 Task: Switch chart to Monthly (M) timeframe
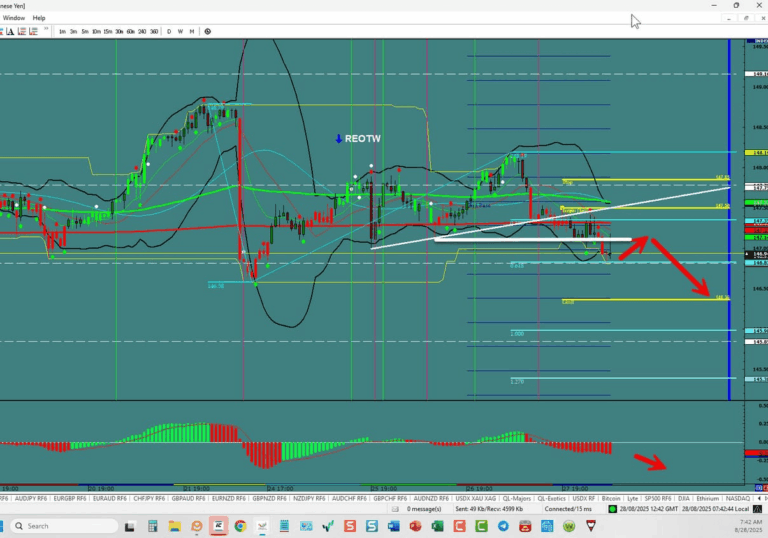(192, 31)
